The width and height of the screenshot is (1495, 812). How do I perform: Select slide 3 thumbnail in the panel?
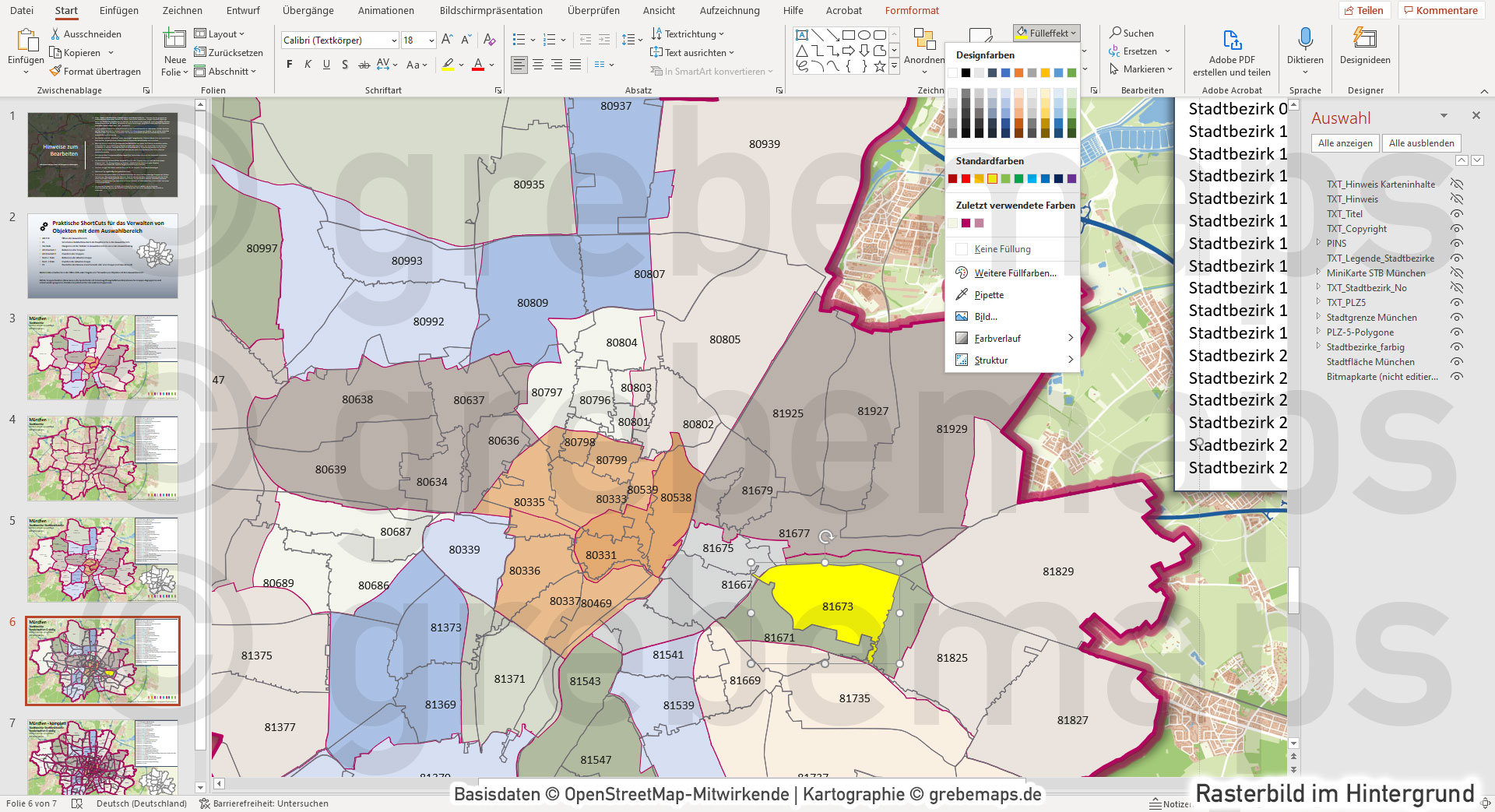click(102, 357)
